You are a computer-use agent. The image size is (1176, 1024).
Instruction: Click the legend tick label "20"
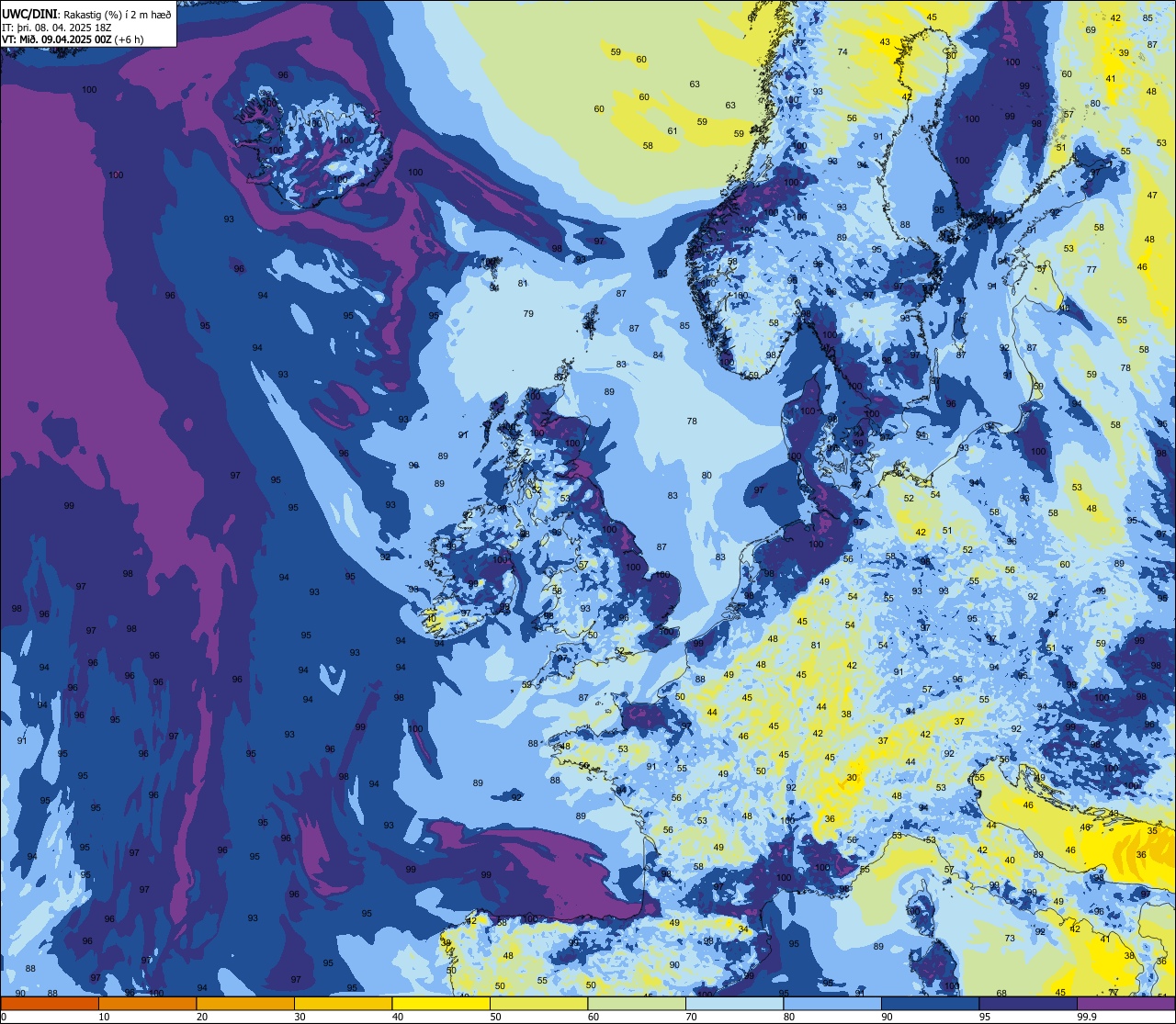(x=202, y=1017)
